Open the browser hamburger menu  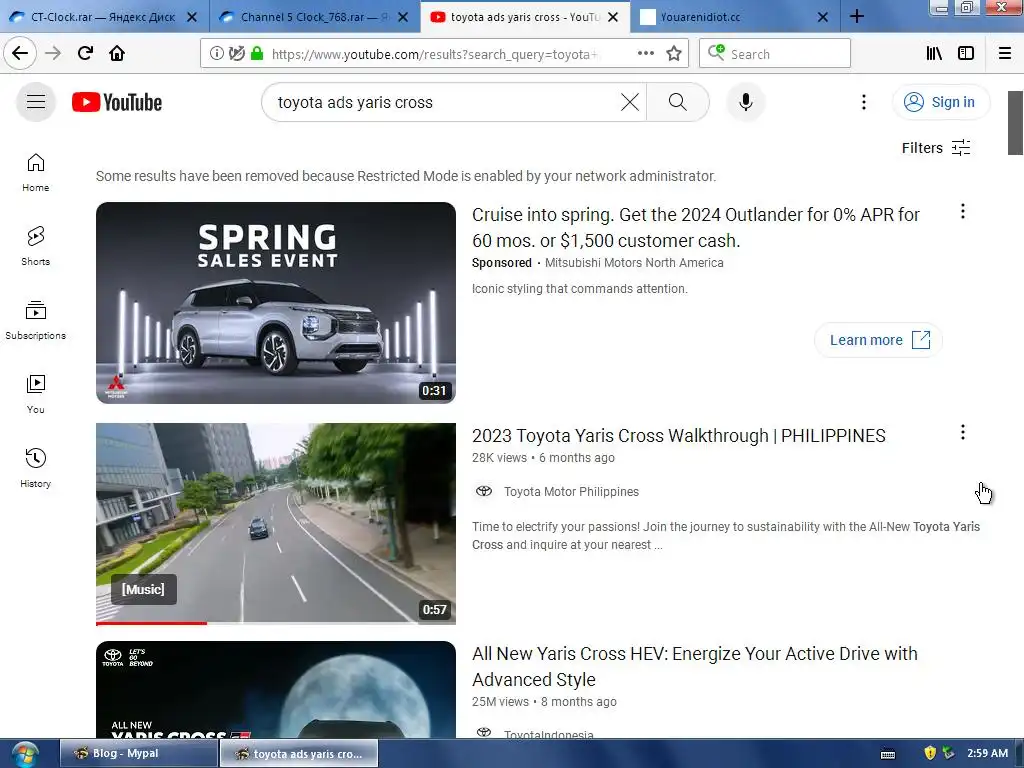(1004, 54)
